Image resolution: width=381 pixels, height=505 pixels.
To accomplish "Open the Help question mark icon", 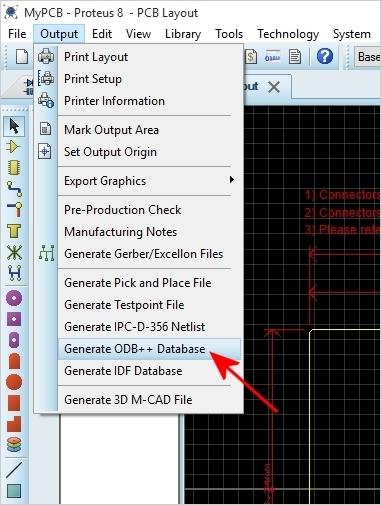I will (x=324, y=56).
